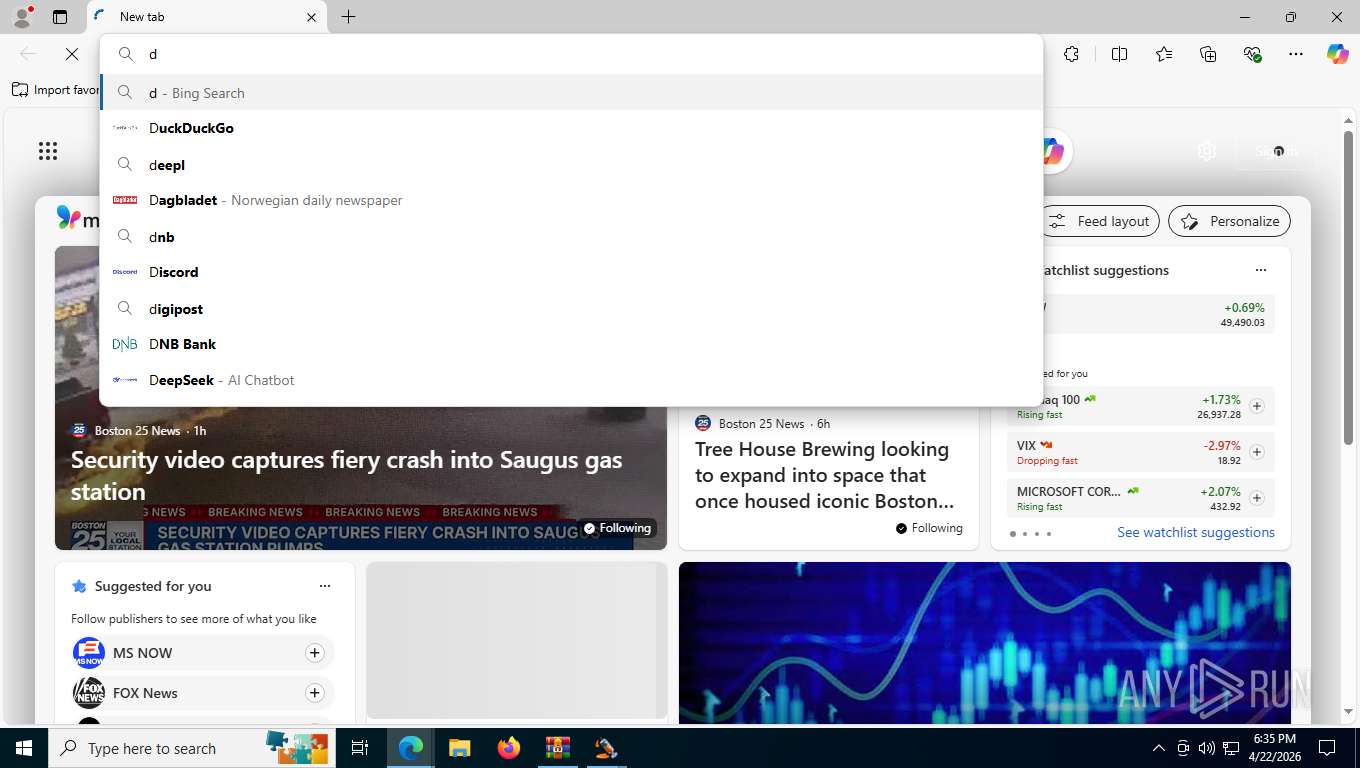Image resolution: width=1360 pixels, height=768 pixels.
Task: Add MICROSOFT CORP to watchlist
Action: [x=1257, y=498]
